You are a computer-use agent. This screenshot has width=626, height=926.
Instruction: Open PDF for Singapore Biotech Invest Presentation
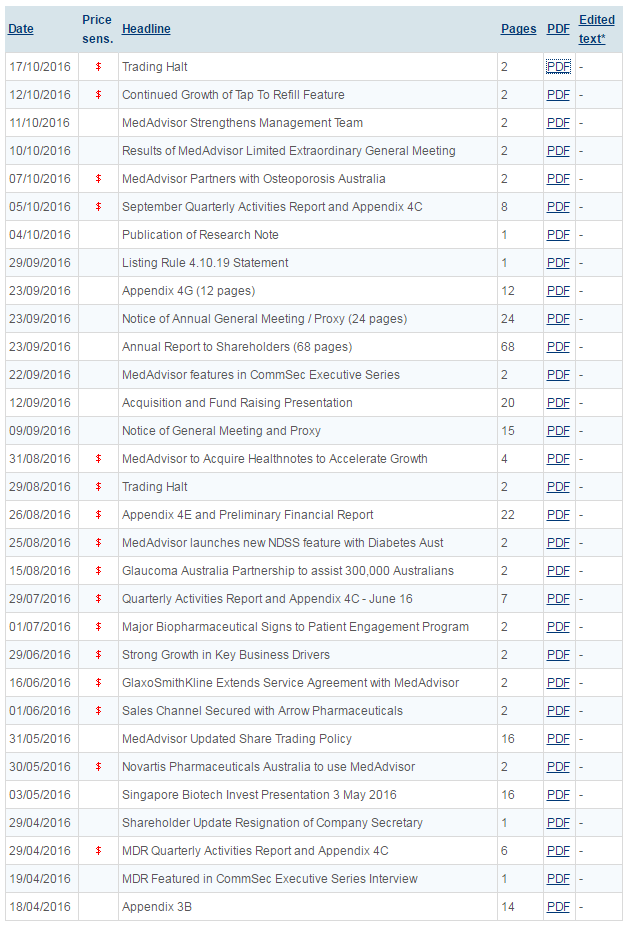(x=558, y=794)
